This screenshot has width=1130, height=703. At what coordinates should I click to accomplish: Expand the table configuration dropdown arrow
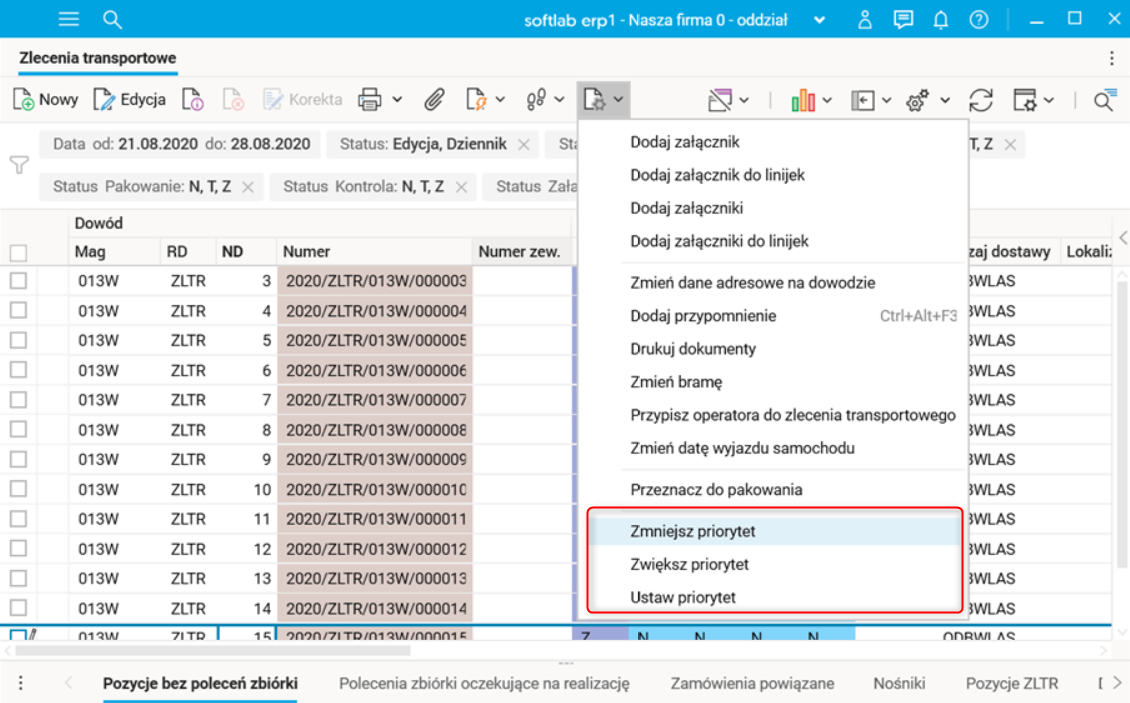1049,100
